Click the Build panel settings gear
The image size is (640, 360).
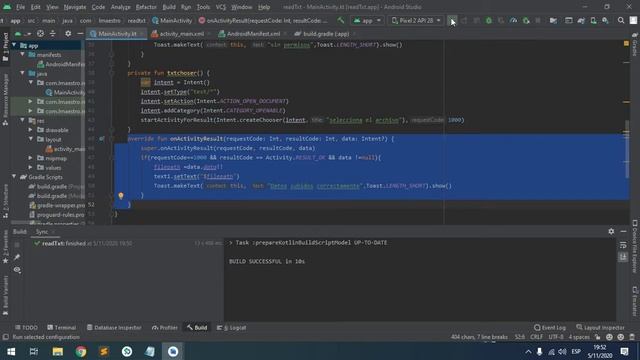(x=611, y=231)
